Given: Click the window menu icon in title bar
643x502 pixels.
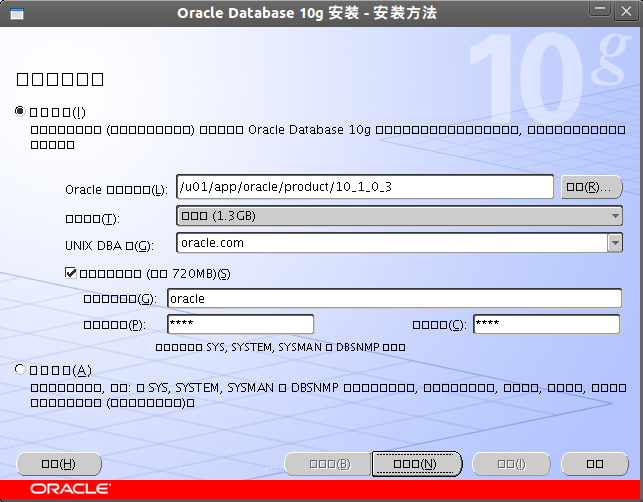Looking at the screenshot, I should tap(17, 14).
